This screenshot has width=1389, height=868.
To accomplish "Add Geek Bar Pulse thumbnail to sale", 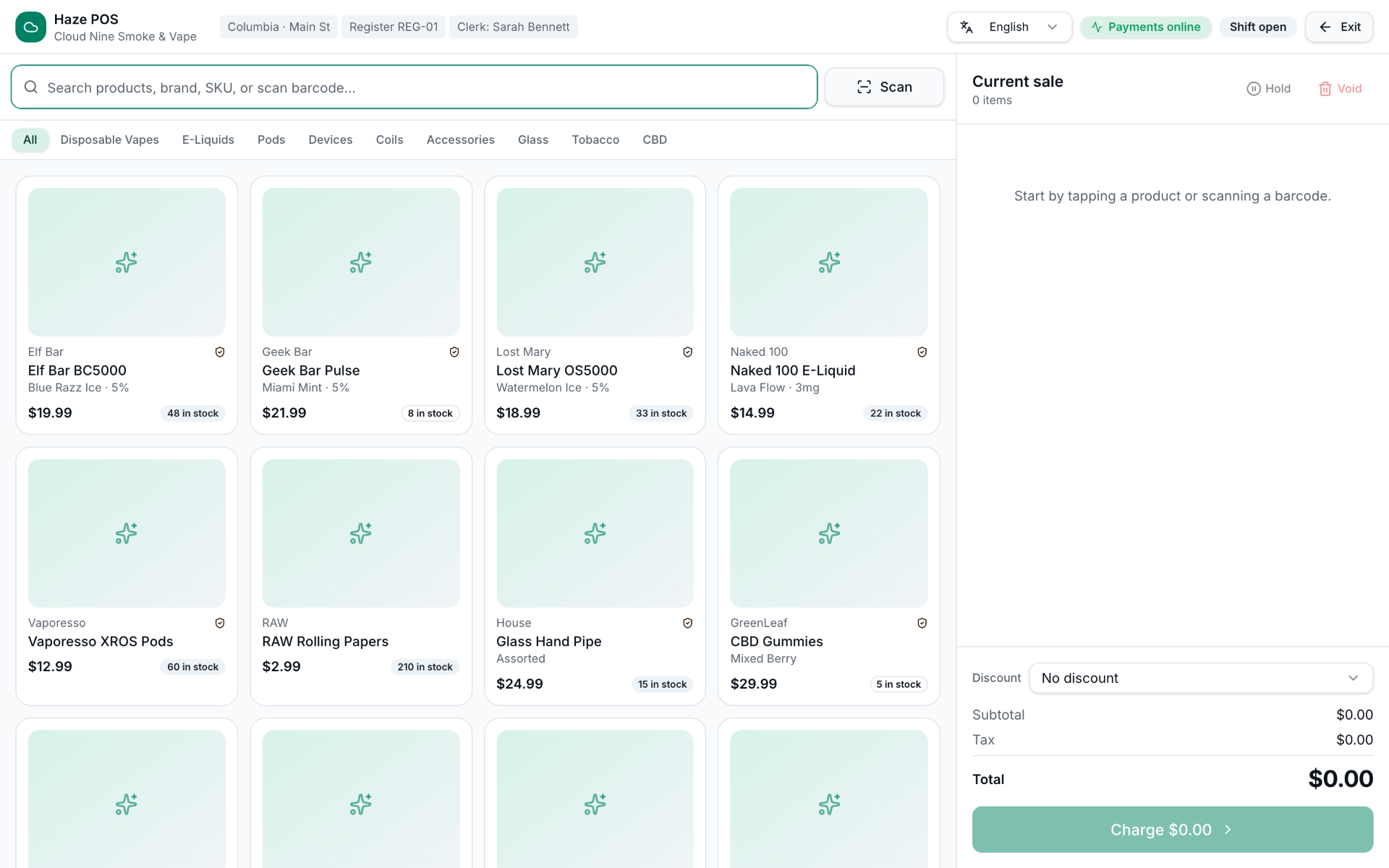I will point(361,262).
